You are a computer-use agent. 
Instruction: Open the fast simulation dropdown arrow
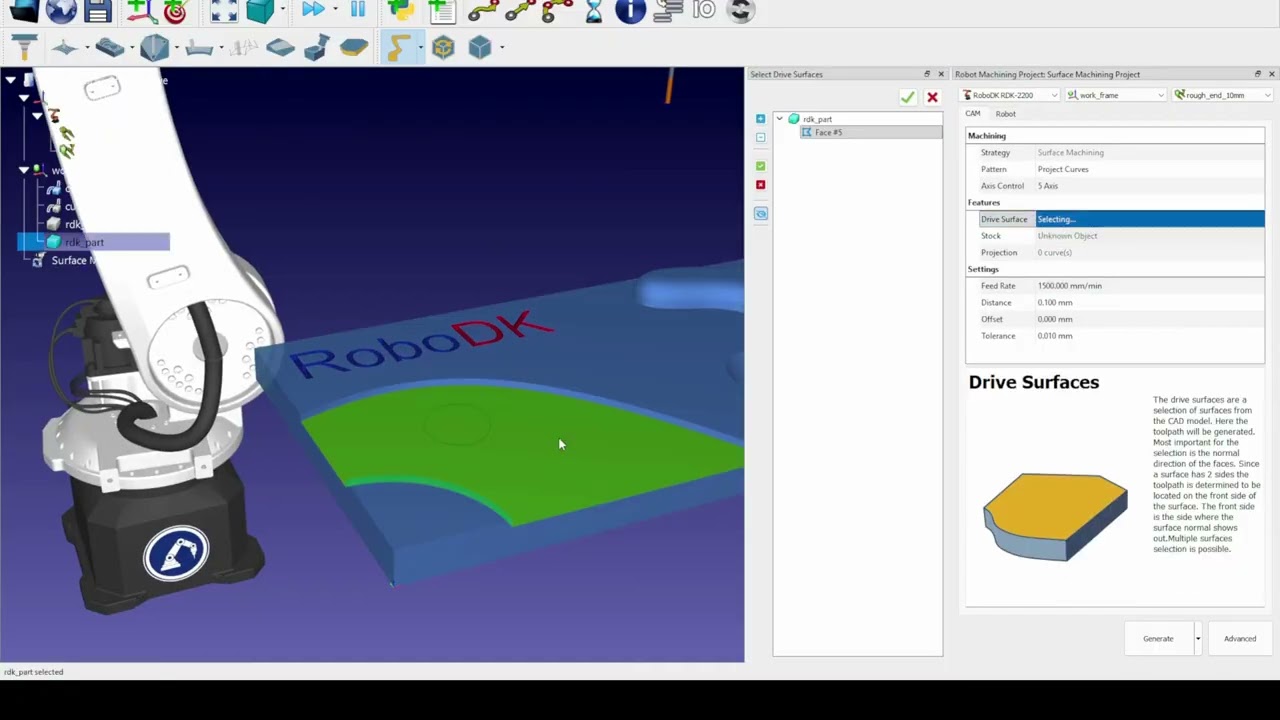(334, 10)
